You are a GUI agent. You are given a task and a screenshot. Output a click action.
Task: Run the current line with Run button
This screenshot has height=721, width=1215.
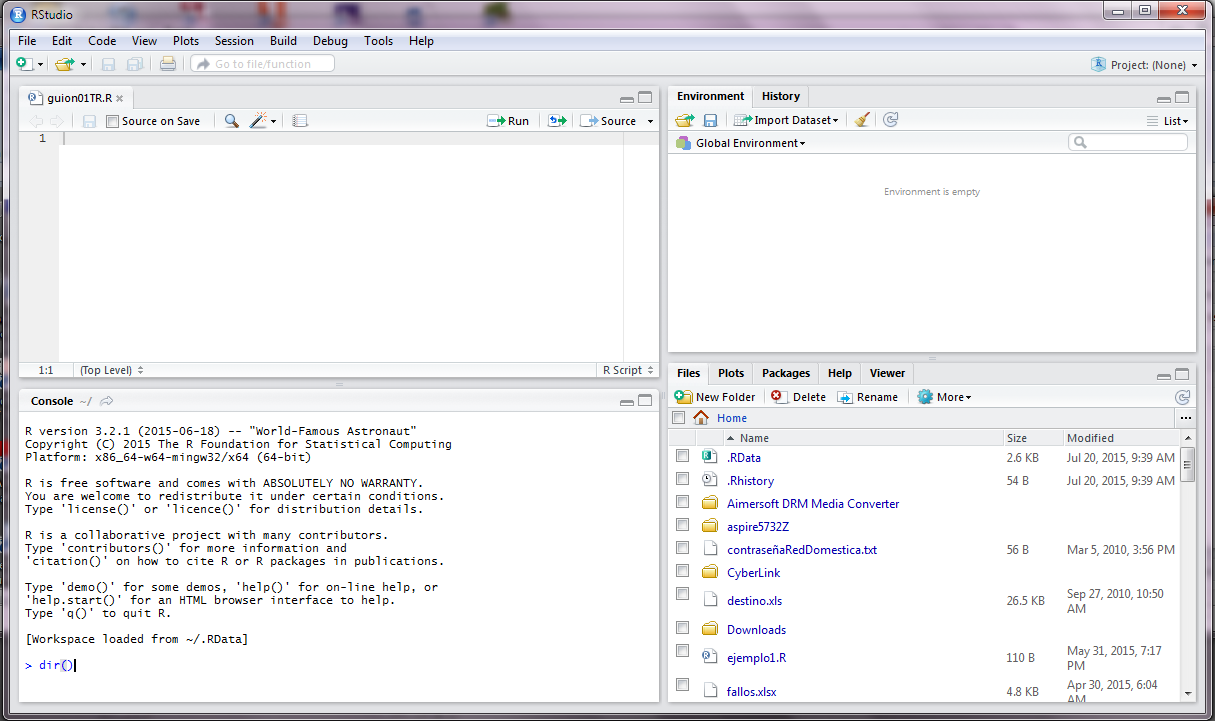[508, 121]
